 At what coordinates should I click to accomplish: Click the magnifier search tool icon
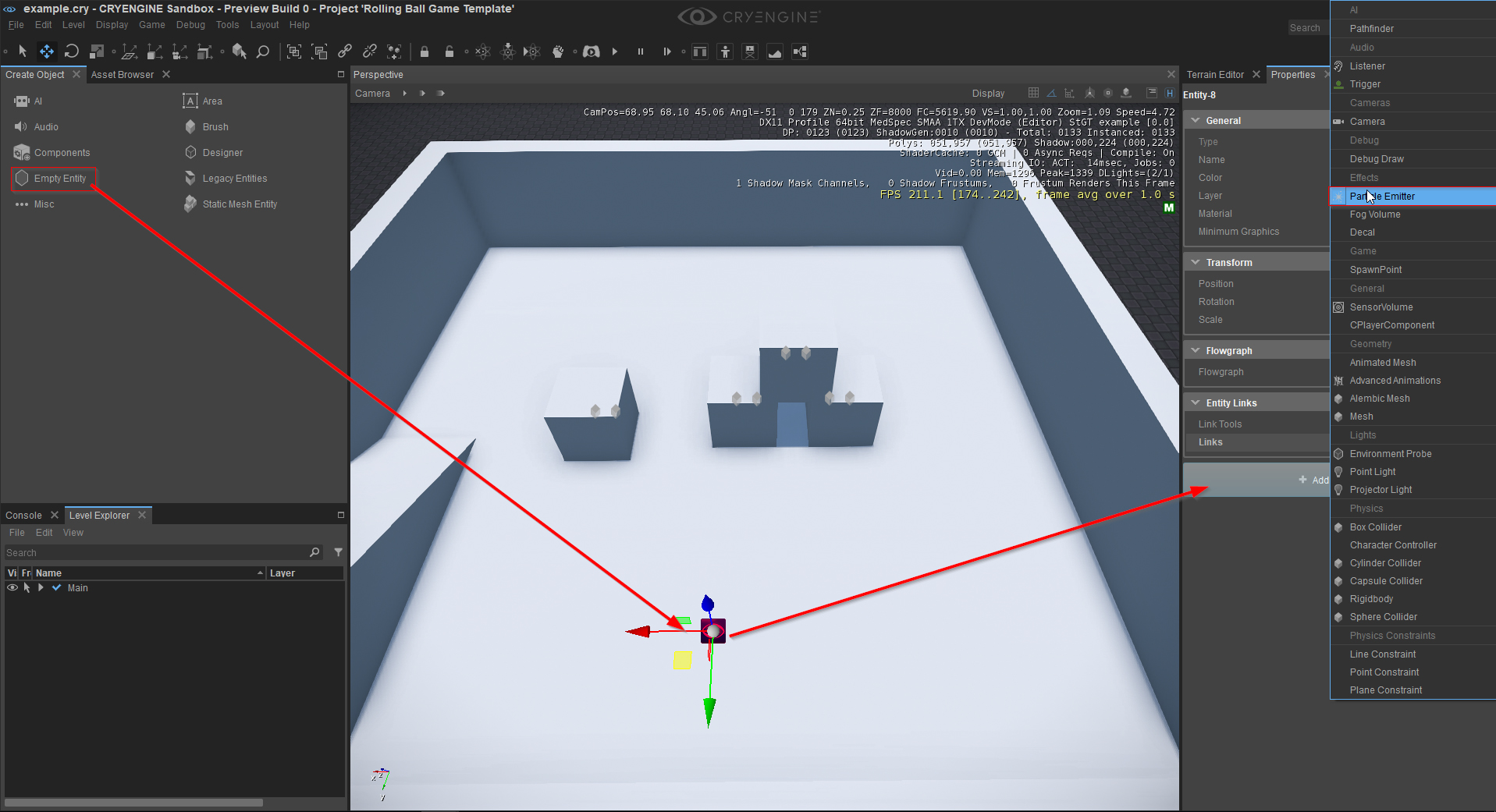pyautogui.click(x=263, y=51)
